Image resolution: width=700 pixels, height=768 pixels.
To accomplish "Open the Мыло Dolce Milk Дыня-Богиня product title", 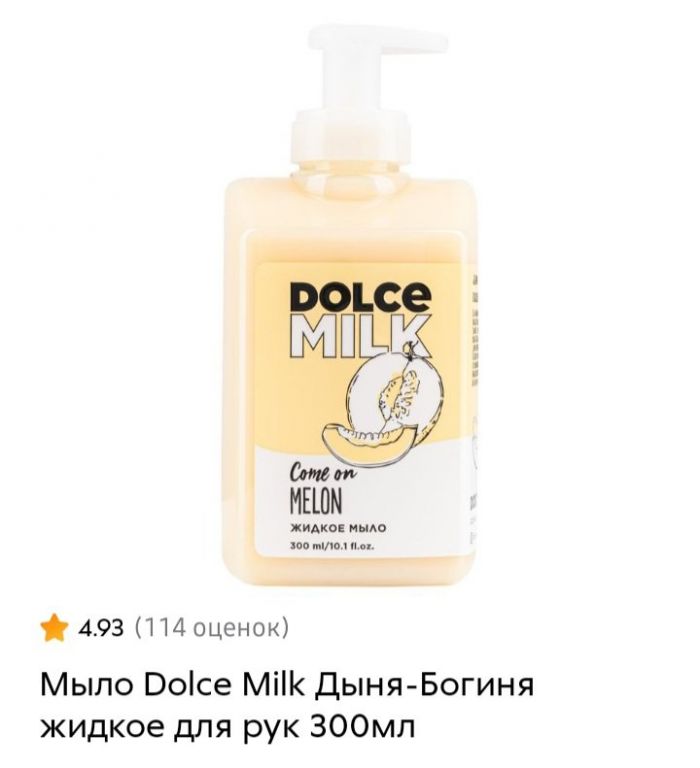I will coord(287,685).
